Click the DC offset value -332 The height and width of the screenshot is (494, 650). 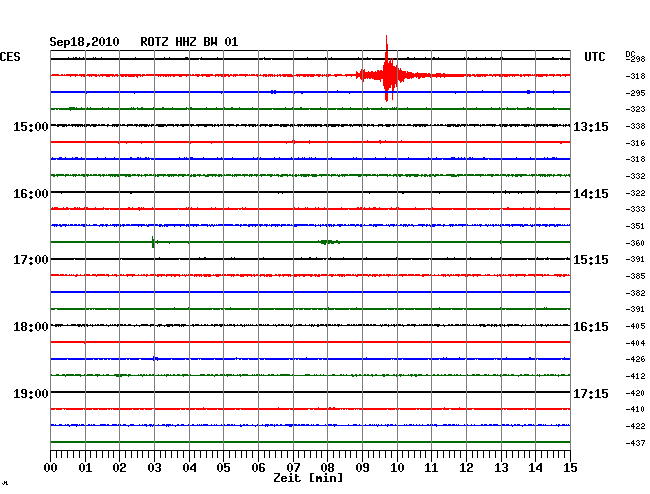[x=635, y=176]
